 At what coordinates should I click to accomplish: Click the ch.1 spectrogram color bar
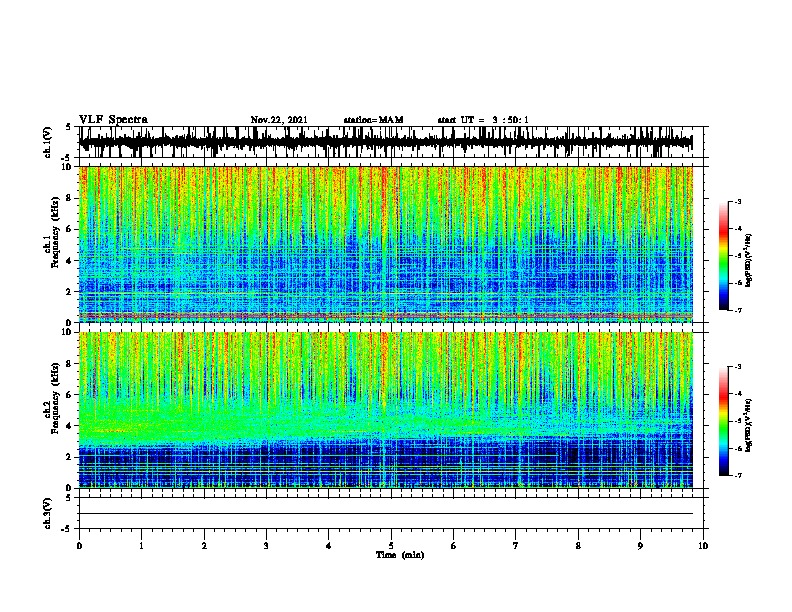click(724, 256)
